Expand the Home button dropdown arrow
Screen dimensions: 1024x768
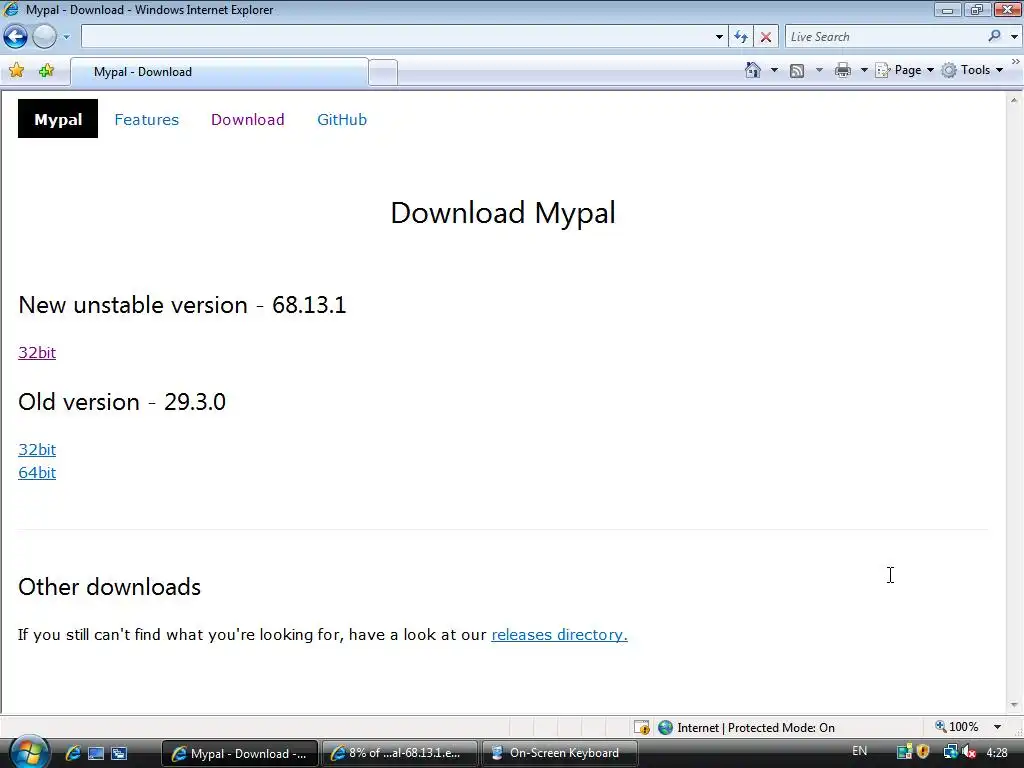[774, 70]
